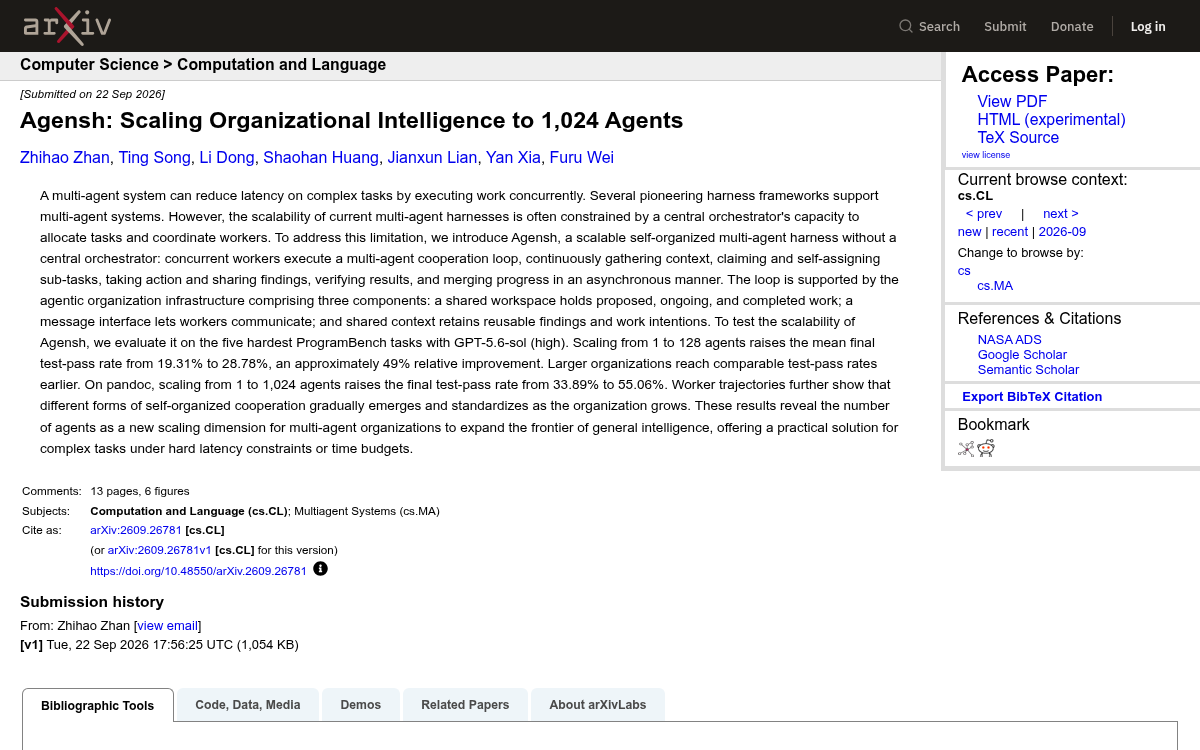The width and height of the screenshot is (1200, 750).
Task: Select the Demos tab
Action: pos(361,705)
